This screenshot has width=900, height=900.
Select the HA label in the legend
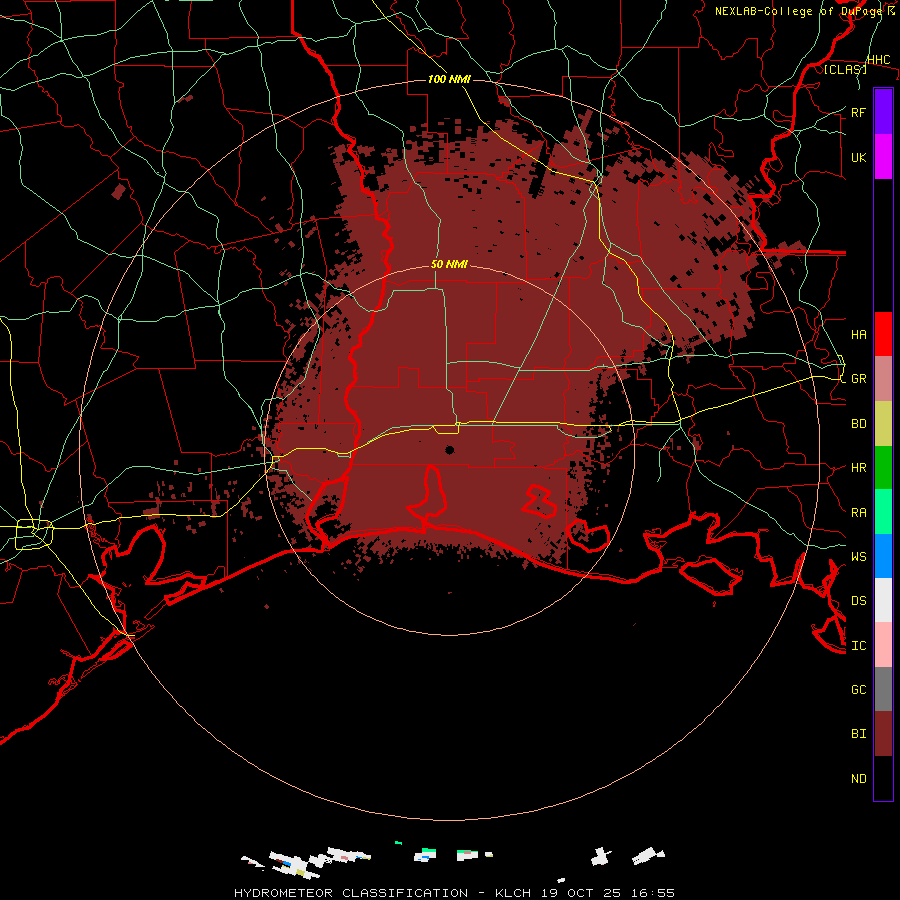[x=858, y=334]
